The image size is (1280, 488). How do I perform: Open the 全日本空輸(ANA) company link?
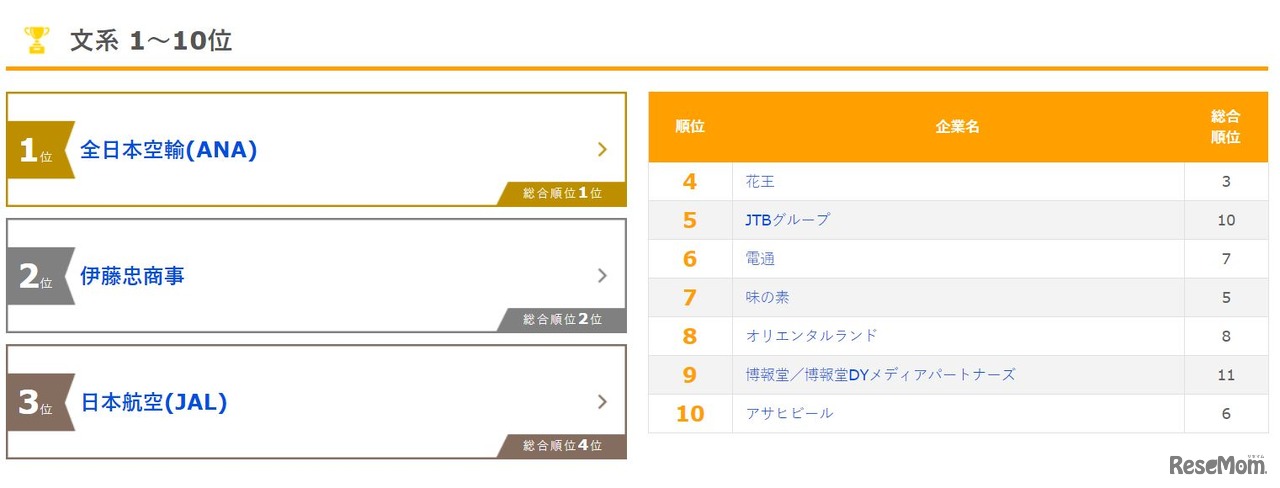169,150
